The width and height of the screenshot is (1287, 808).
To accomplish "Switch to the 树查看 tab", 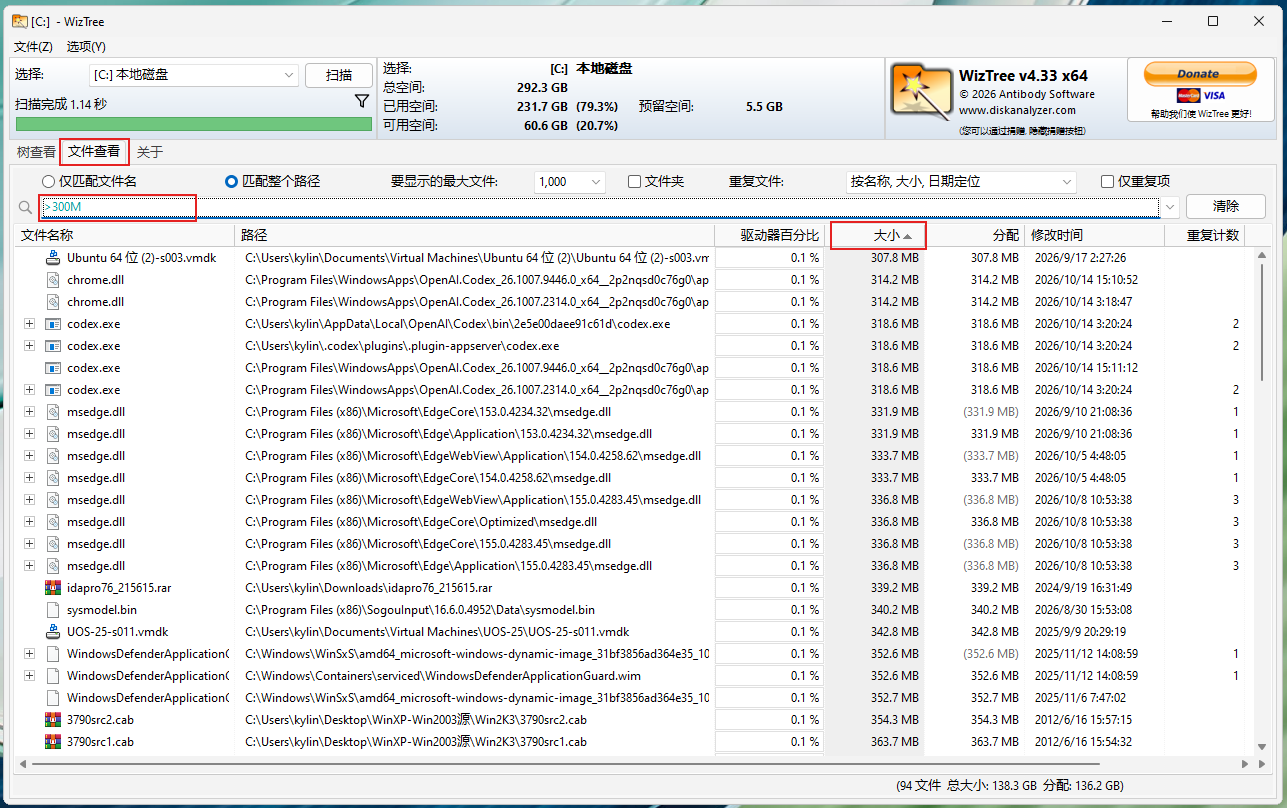I will pyautogui.click(x=36, y=152).
